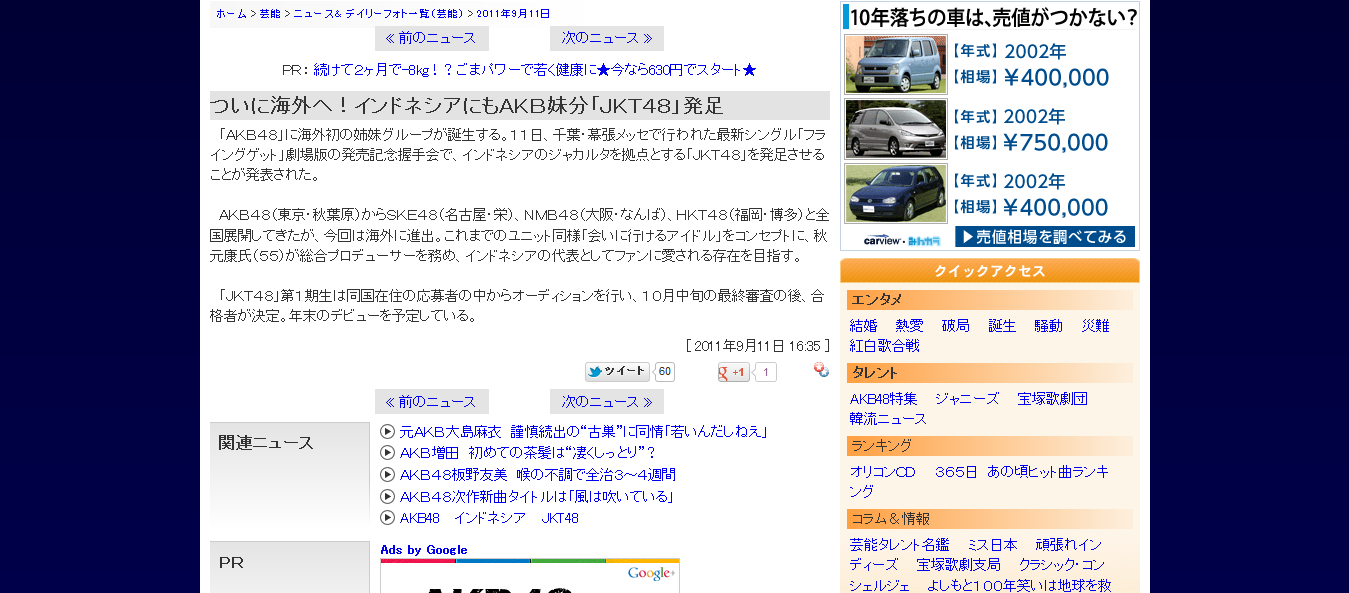Open 誕生 quick access link

click(x=1002, y=326)
